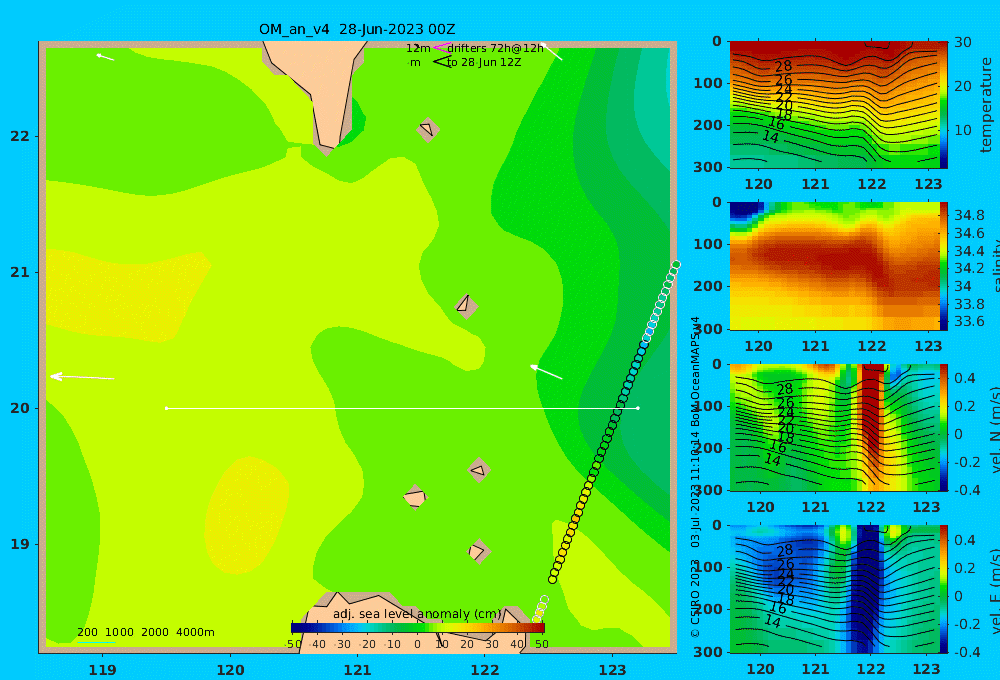Image resolution: width=1000 pixels, height=680 pixels.
Task: Click the title 'OM_an_v4 28-Jun-2023 00Z'
Action: pyautogui.click(x=357, y=29)
